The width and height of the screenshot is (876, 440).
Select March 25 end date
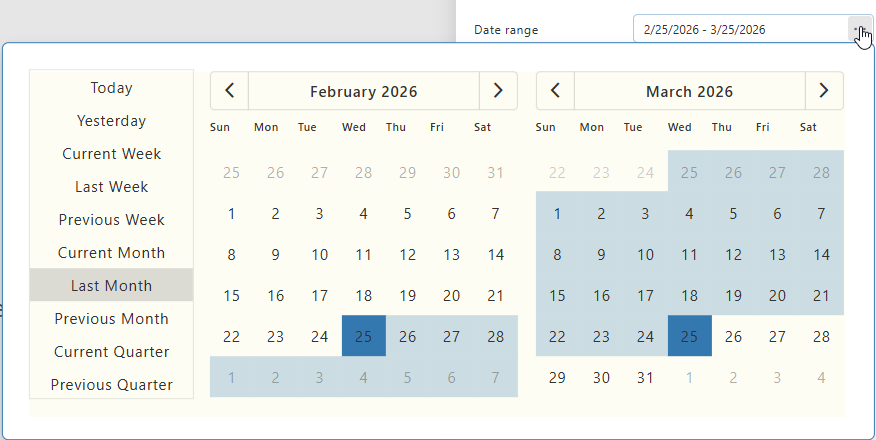coord(689,337)
